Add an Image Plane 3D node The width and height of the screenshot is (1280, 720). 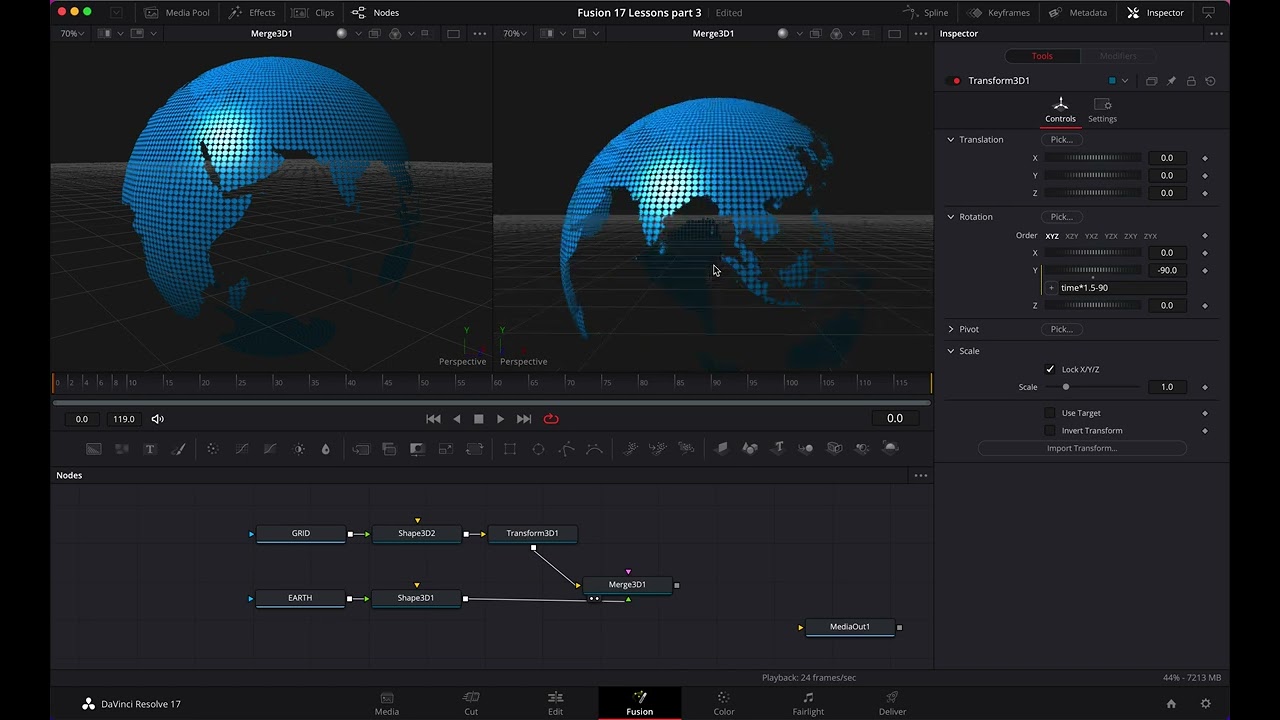(x=722, y=448)
